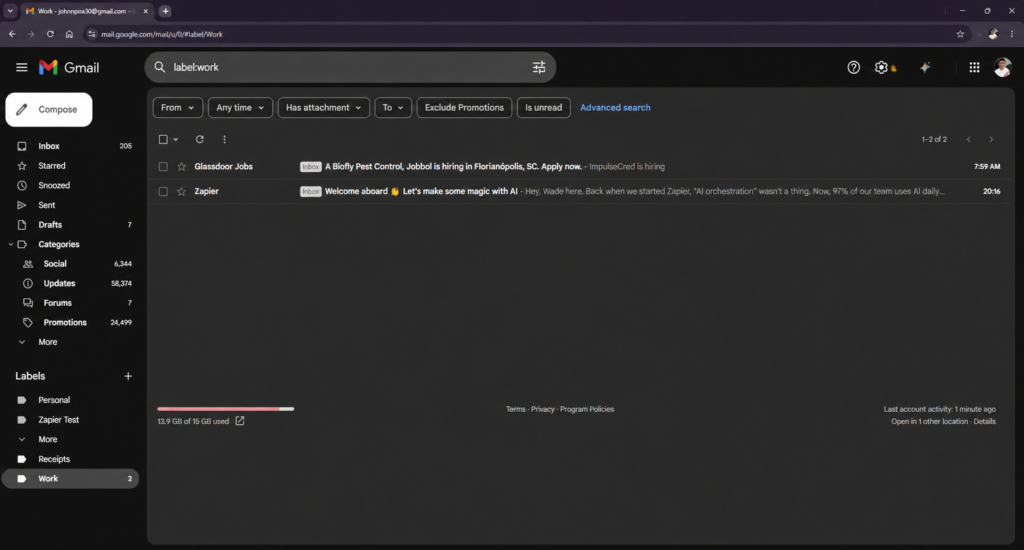The height and width of the screenshot is (550, 1024).
Task: Click the Compose button
Action: click(x=49, y=110)
